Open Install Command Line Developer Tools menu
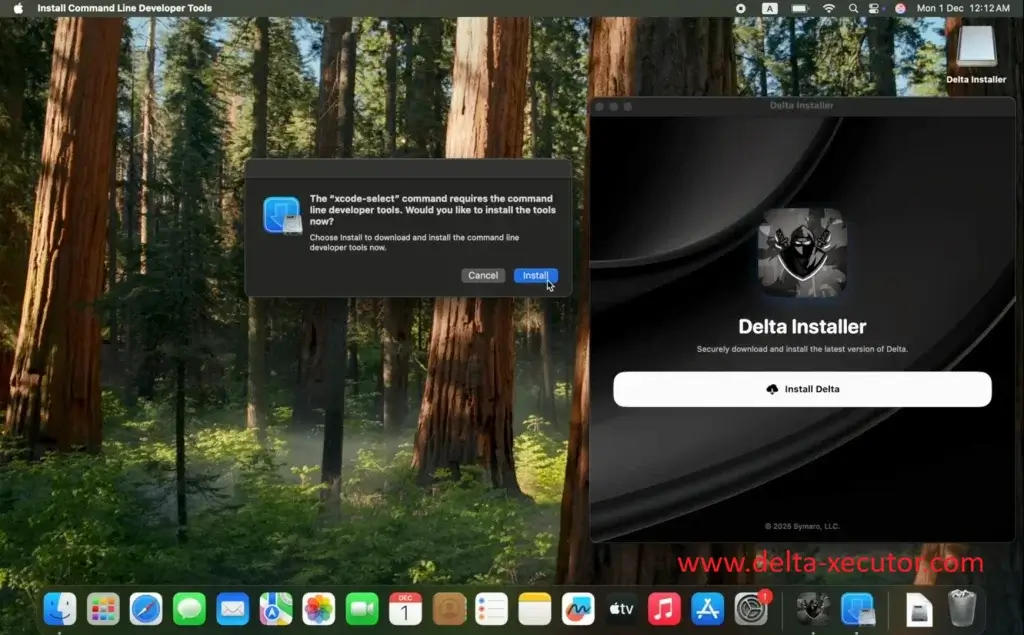 (124, 8)
